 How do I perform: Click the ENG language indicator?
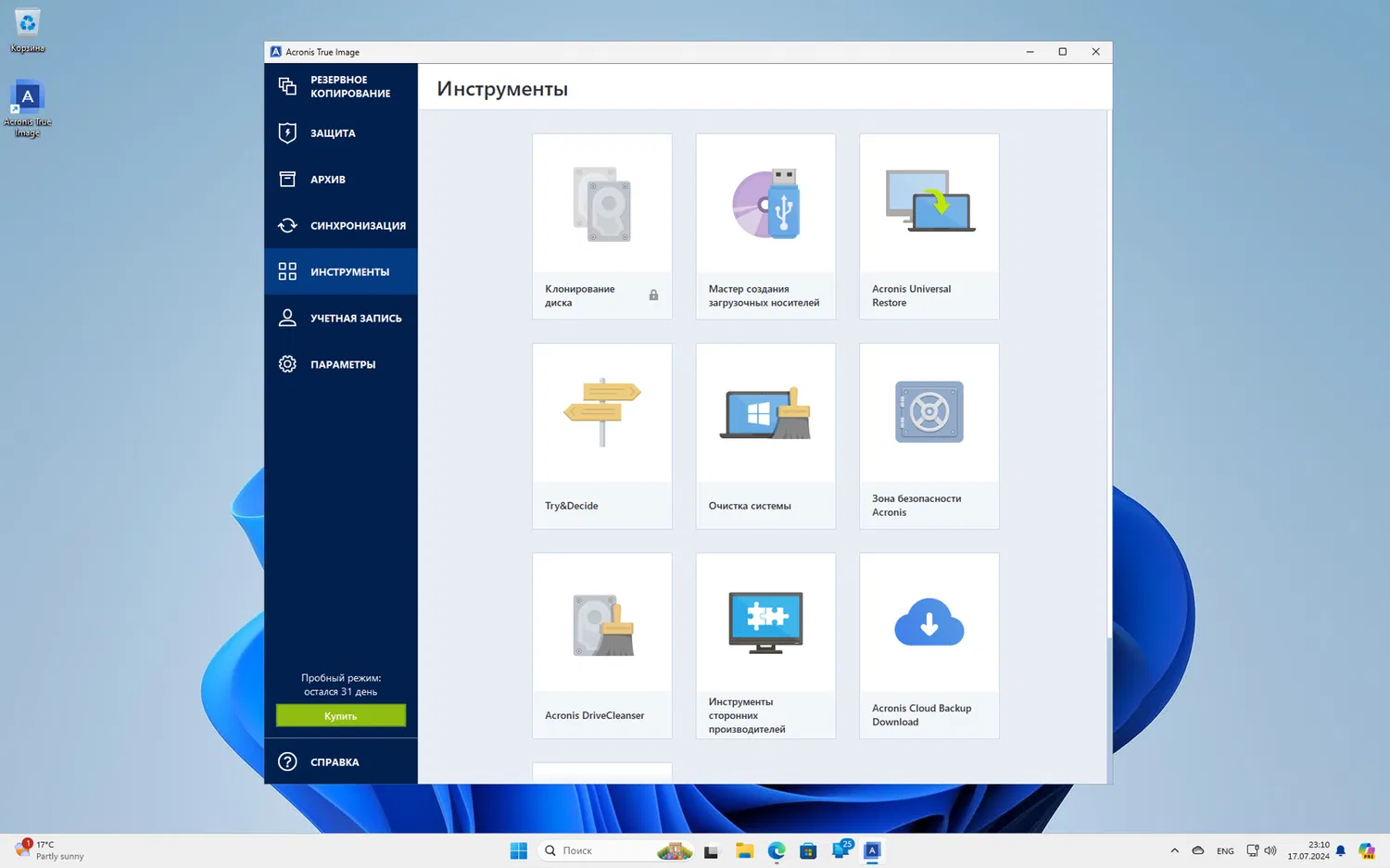coord(1225,851)
